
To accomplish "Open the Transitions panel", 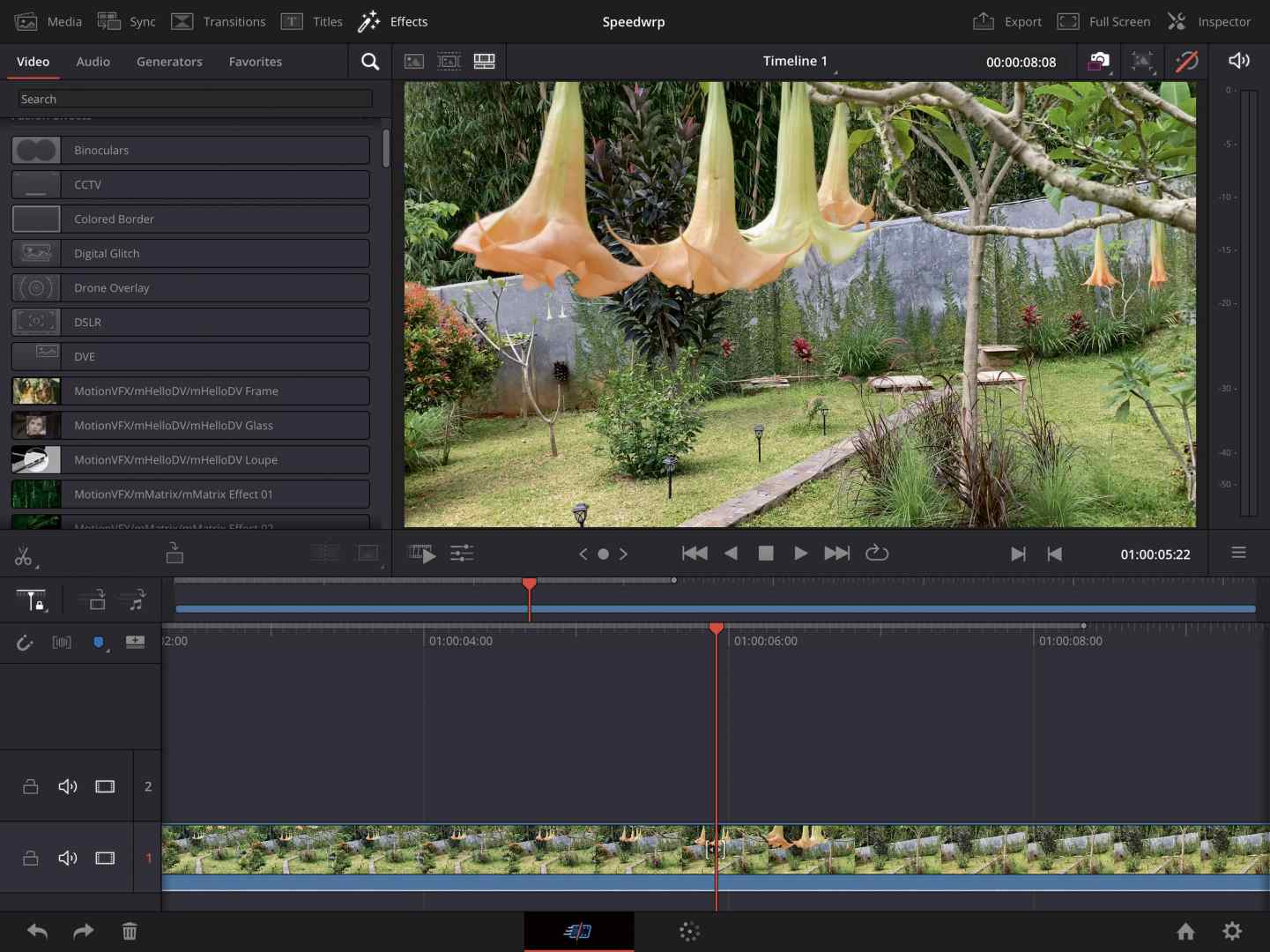I will (x=219, y=21).
